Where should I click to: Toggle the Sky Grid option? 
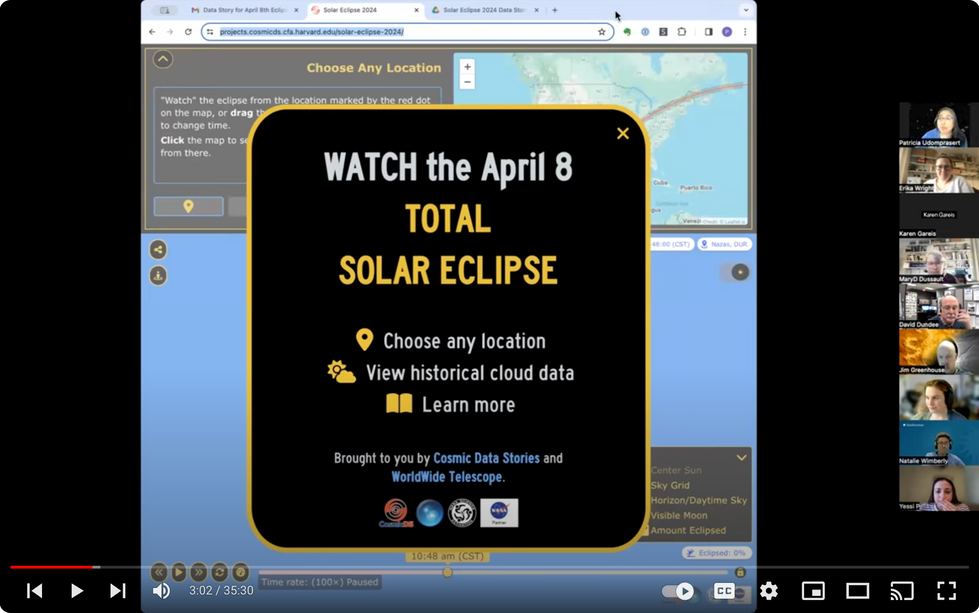click(x=670, y=485)
